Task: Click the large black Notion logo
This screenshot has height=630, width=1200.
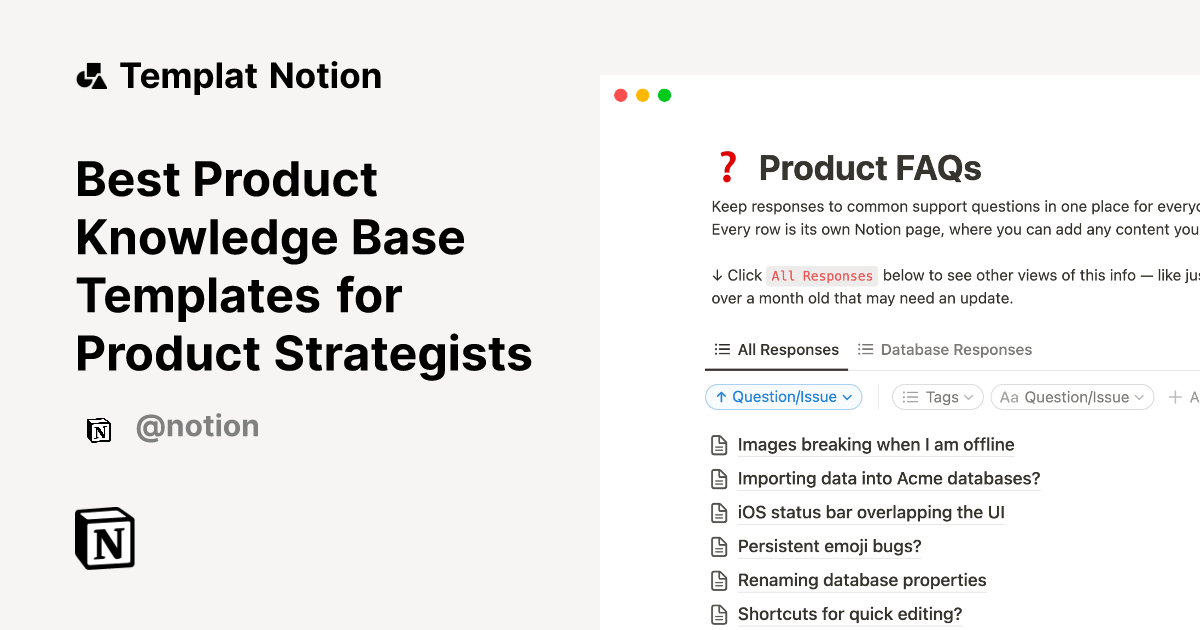Action: coord(104,538)
